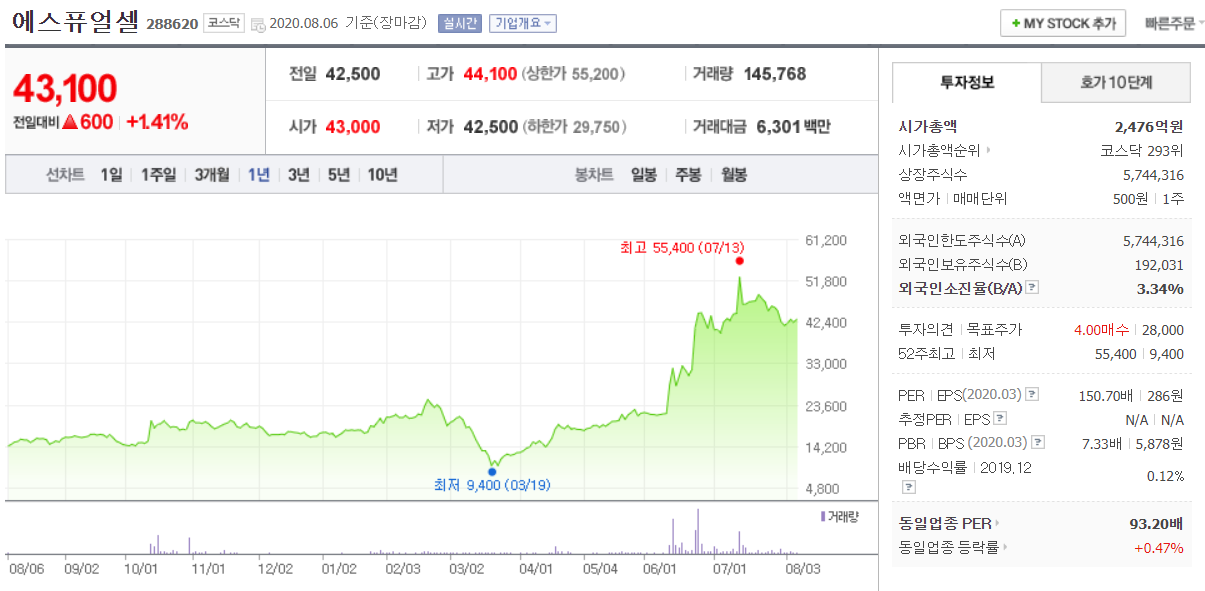Click arrow icon next to 동일업종 등락률
1205x591 pixels.
pos(1007,547)
